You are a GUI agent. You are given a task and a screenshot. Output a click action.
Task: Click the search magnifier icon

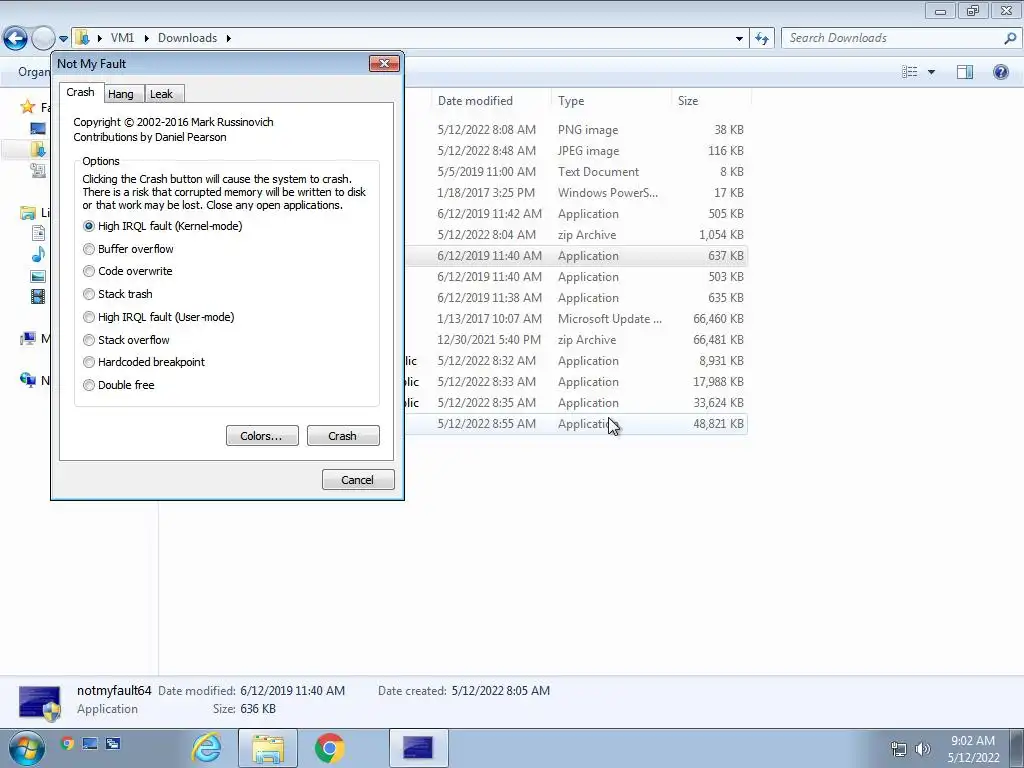tap(1010, 38)
